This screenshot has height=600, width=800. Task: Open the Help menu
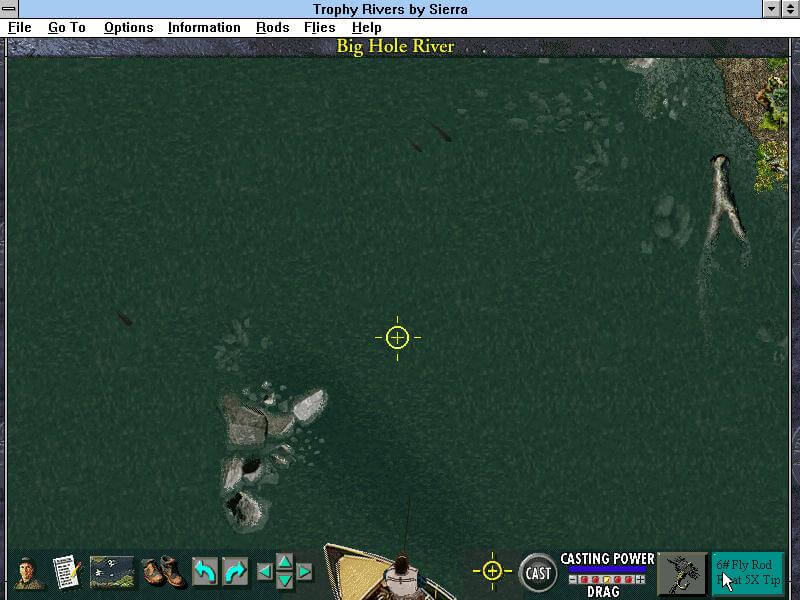coord(366,28)
